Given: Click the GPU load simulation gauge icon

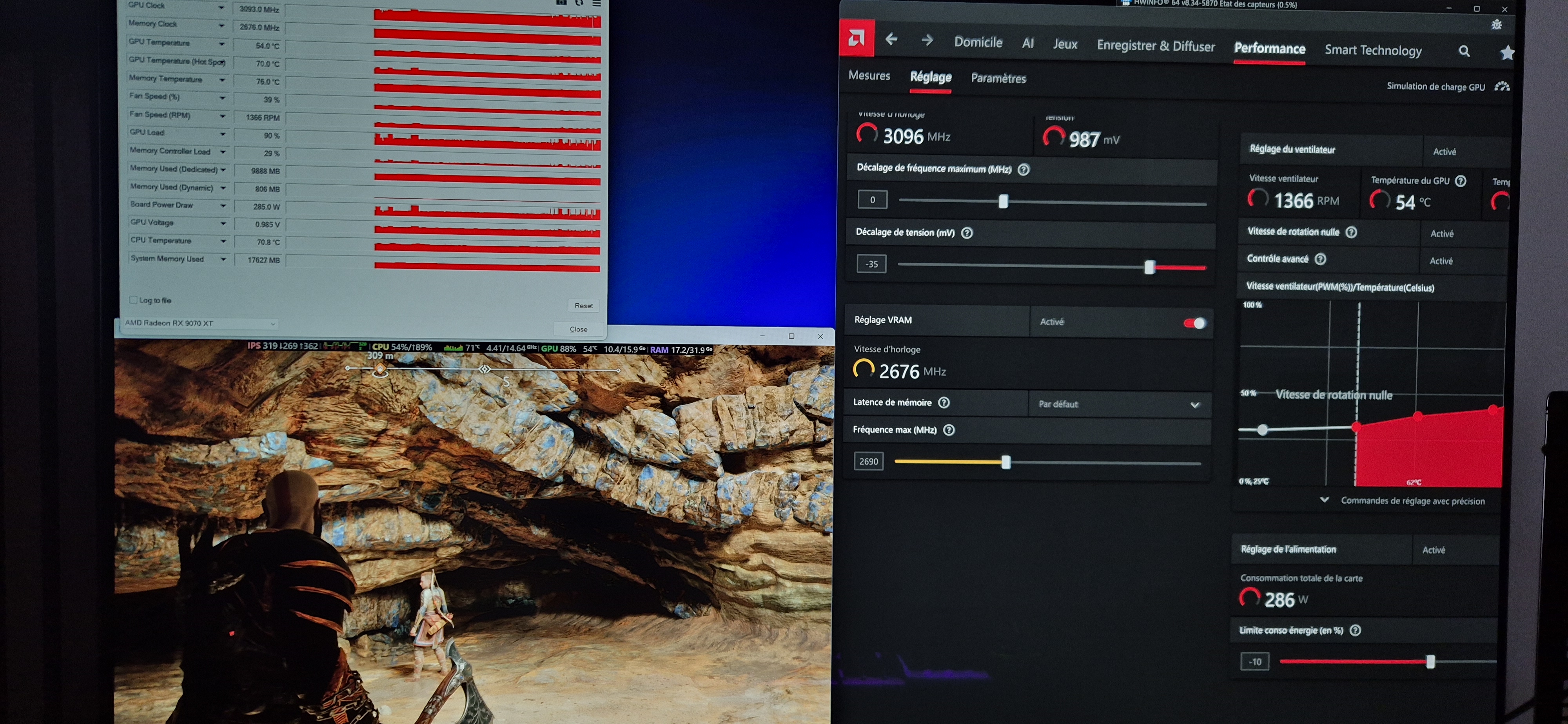Looking at the screenshot, I should [x=1502, y=87].
